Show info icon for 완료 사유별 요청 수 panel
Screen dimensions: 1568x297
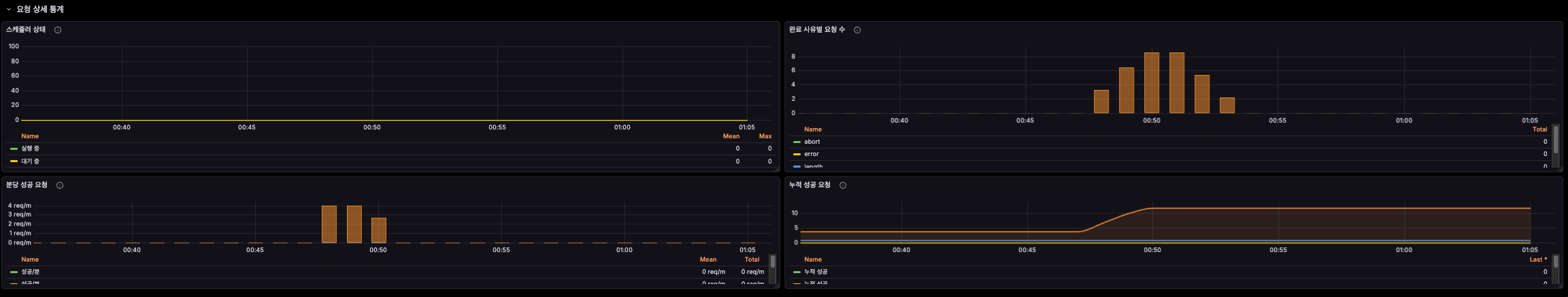coord(857,30)
